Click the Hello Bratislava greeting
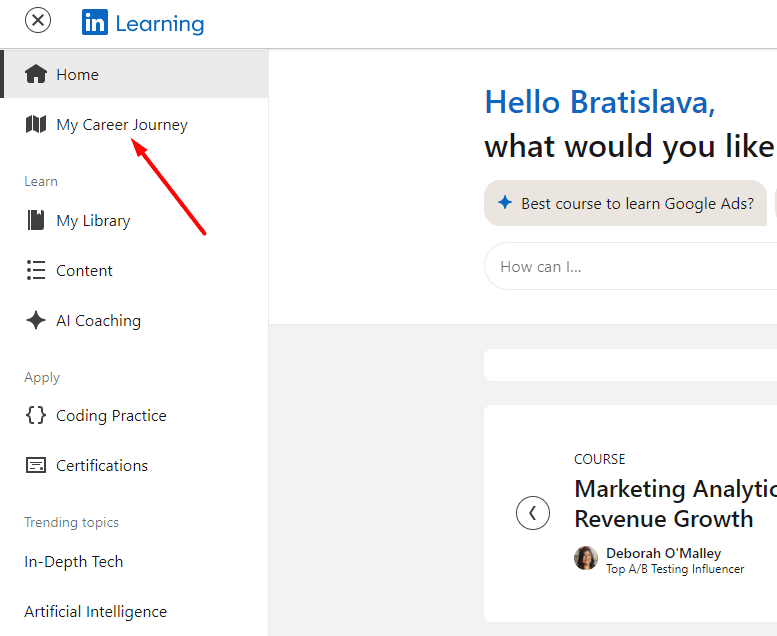Viewport: 777px width, 636px height. (x=600, y=103)
